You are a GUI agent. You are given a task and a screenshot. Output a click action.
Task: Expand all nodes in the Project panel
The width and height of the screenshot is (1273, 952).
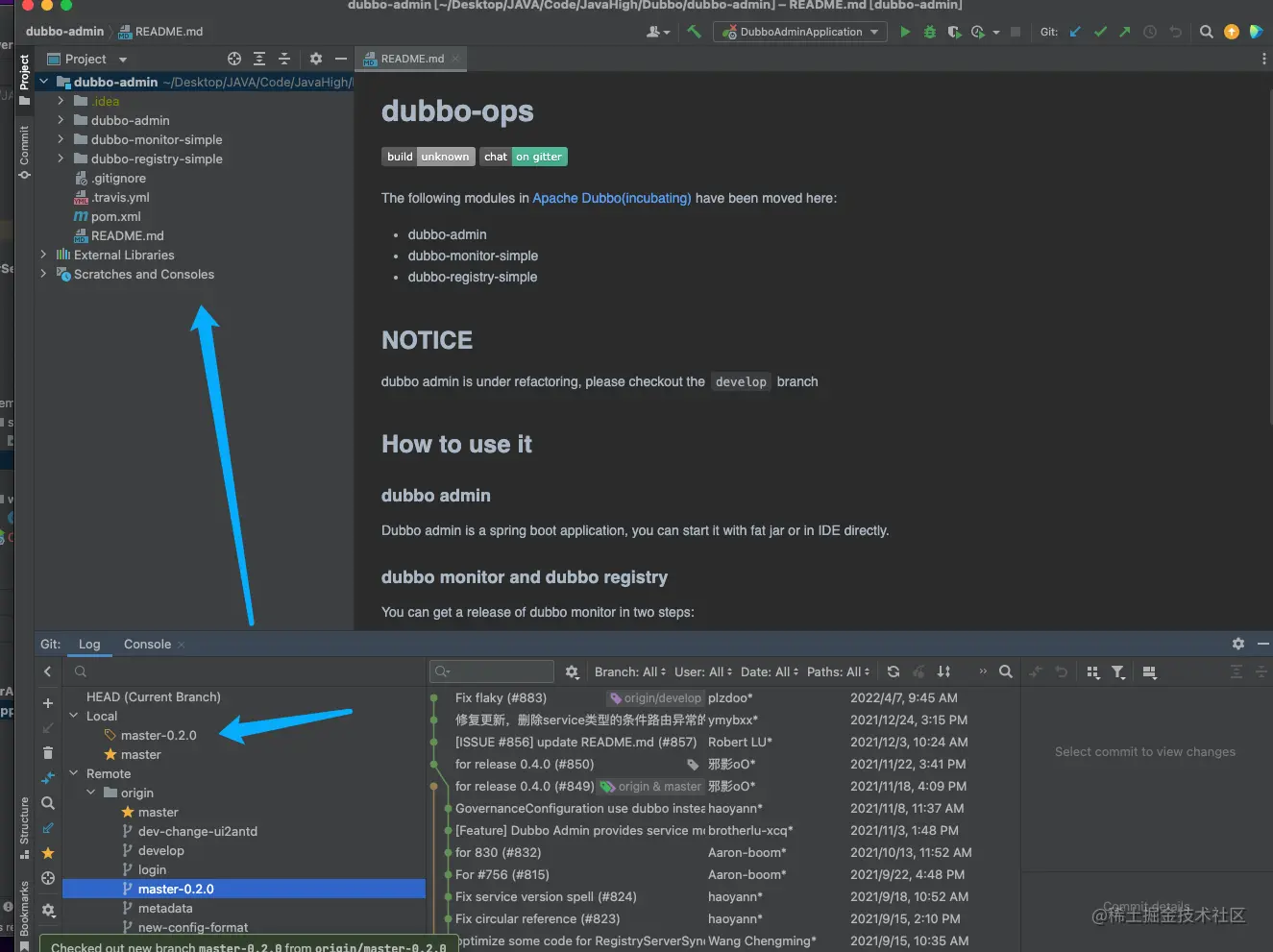259,59
